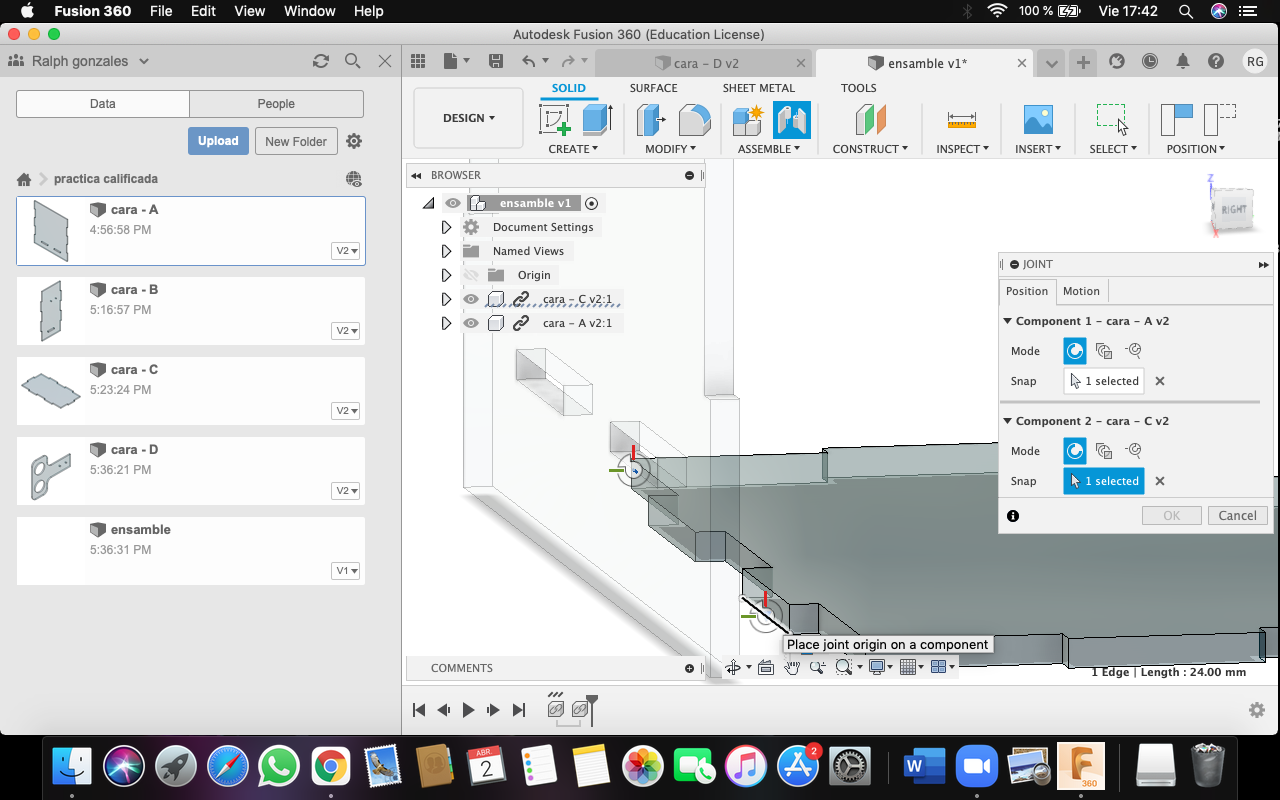Refresh the data panel

tap(321, 61)
